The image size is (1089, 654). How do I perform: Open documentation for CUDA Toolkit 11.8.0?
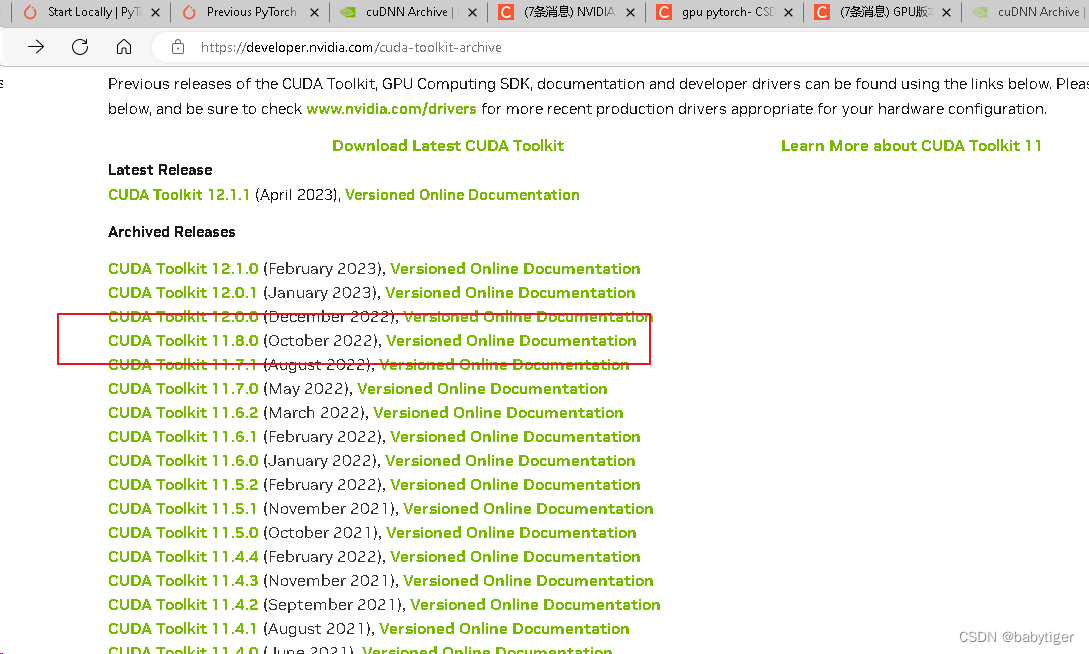(x=511, y=341)
